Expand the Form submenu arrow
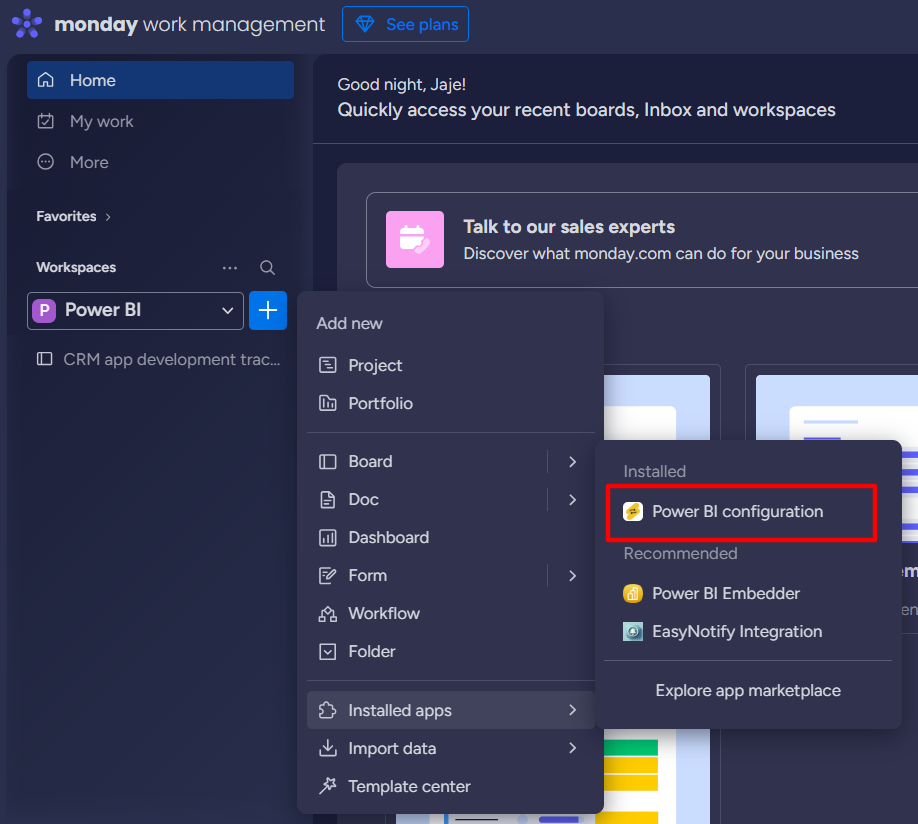The width and height of the screenshot is (918, 824). pos(573,576)
